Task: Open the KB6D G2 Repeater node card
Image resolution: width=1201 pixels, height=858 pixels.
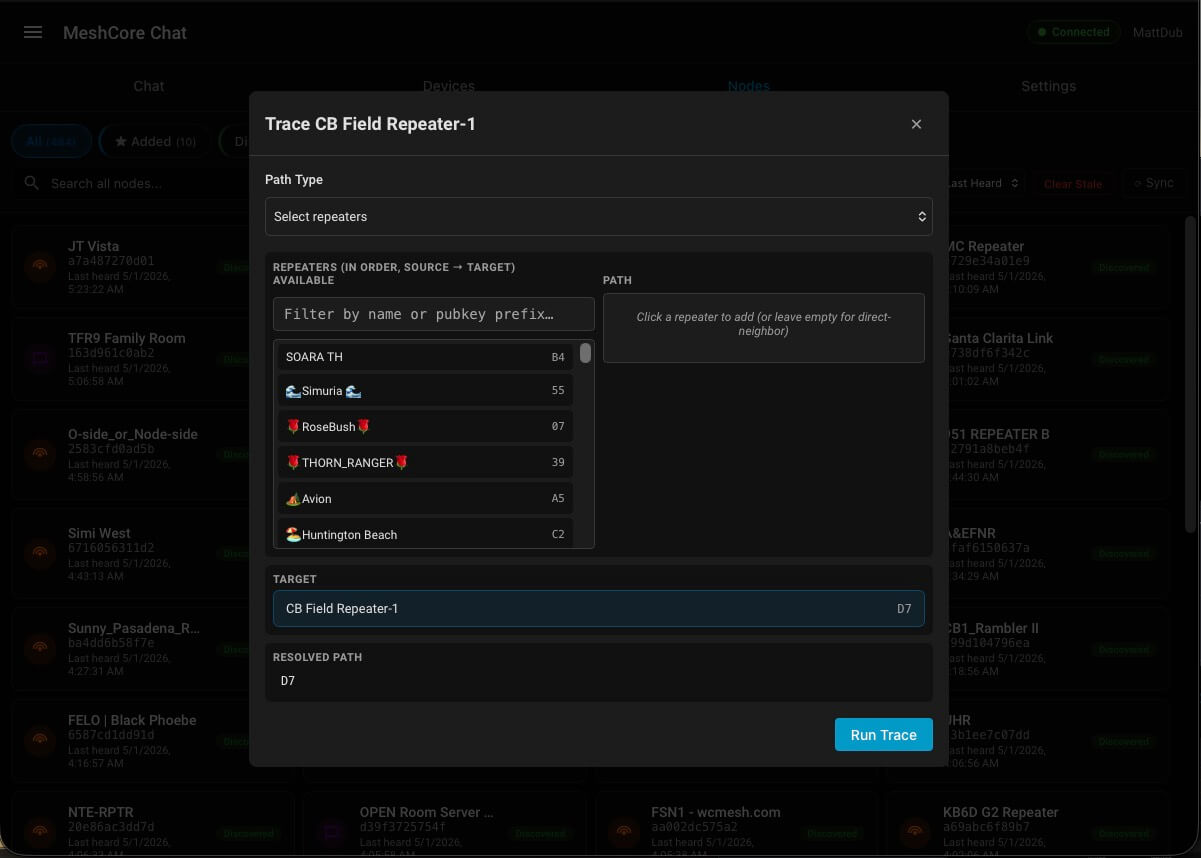Action: (x=1026, y=825)
